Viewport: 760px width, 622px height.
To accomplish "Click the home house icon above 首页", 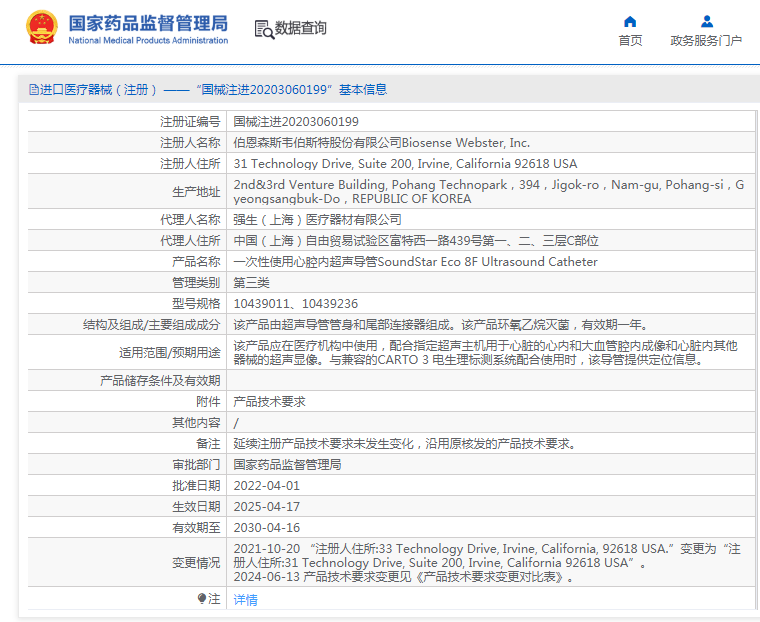I will 630,21.
